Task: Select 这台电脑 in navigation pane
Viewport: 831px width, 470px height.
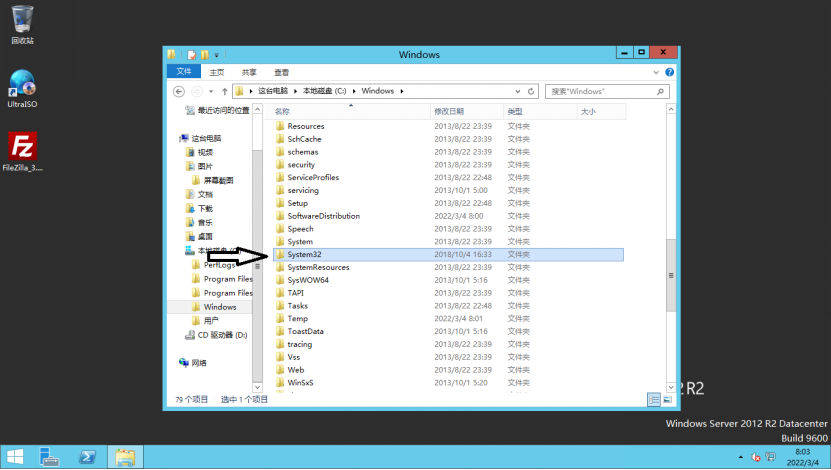Action: pos(200,138)
